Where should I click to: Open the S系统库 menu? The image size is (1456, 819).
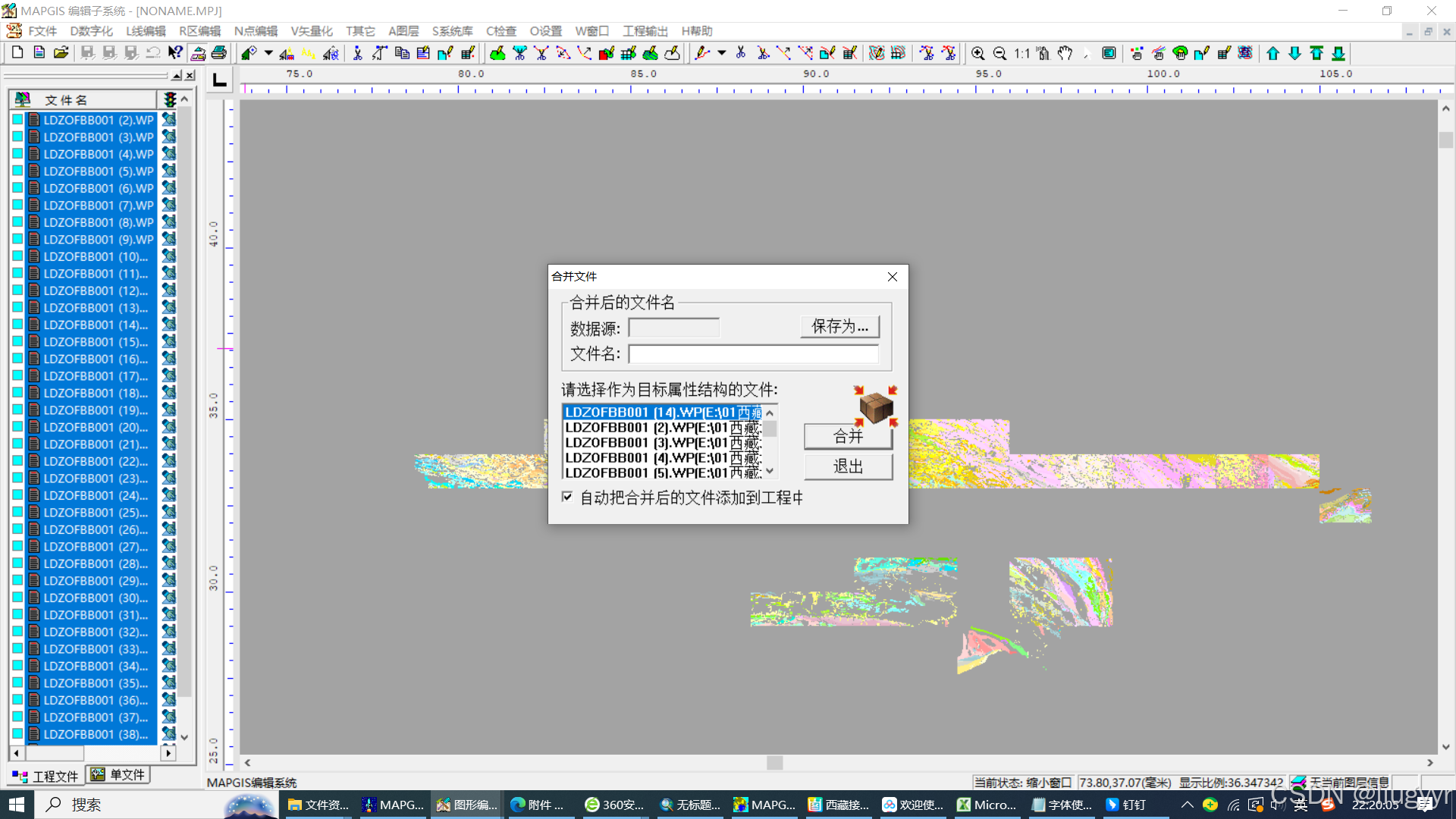[452, 31]
